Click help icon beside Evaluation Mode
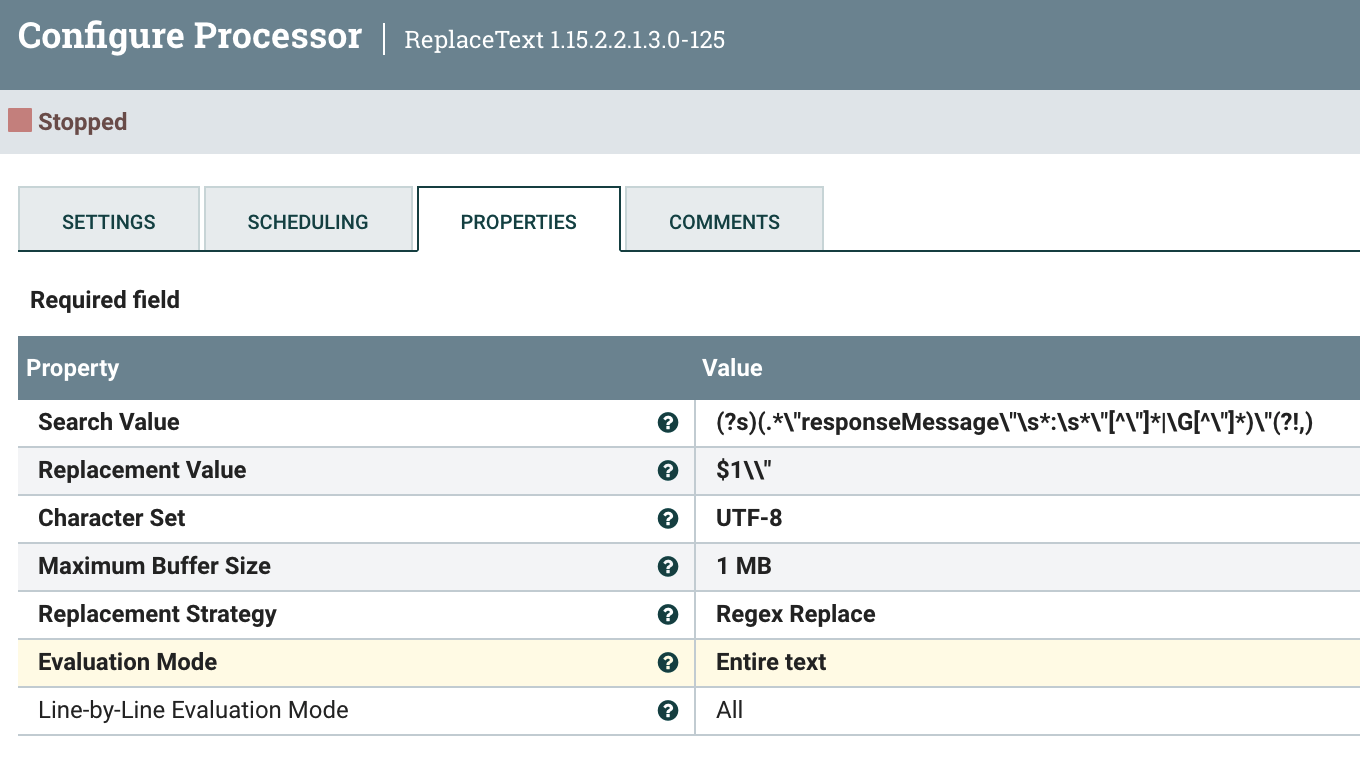Screen dimensions: 1360x766 coord(668,663)
